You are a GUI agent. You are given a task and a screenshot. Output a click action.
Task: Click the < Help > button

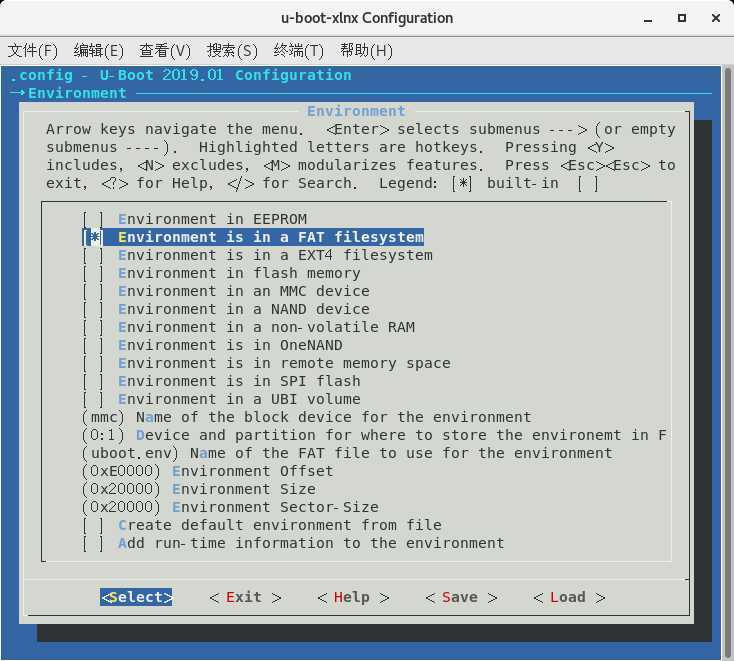tap(353, 597)
